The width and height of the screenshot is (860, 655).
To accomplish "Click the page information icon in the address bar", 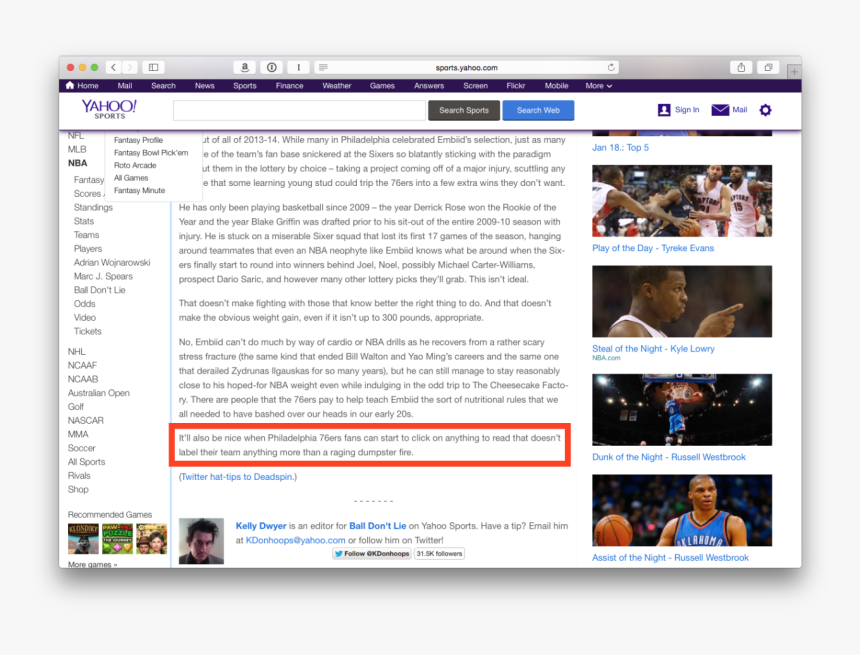I will [271, 66].
